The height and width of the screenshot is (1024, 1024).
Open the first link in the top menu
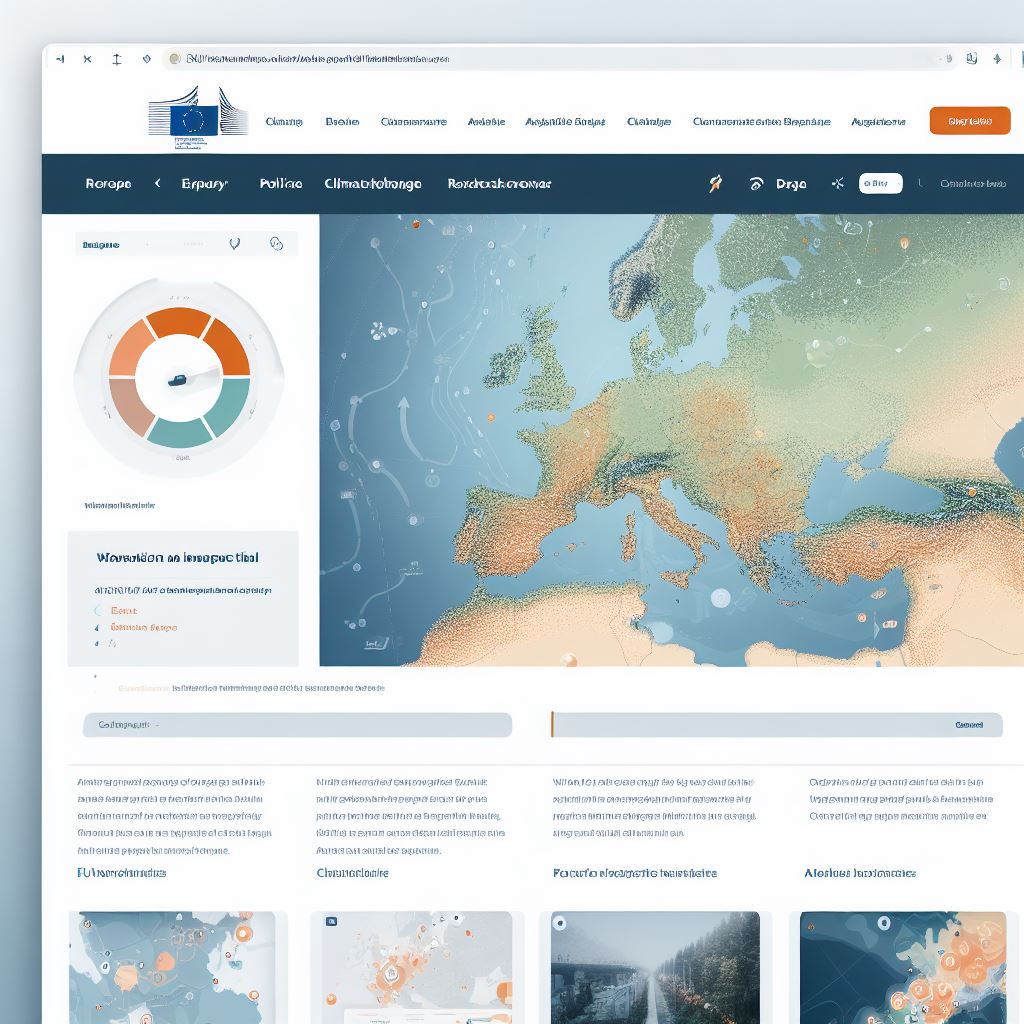tap(283, 122)
